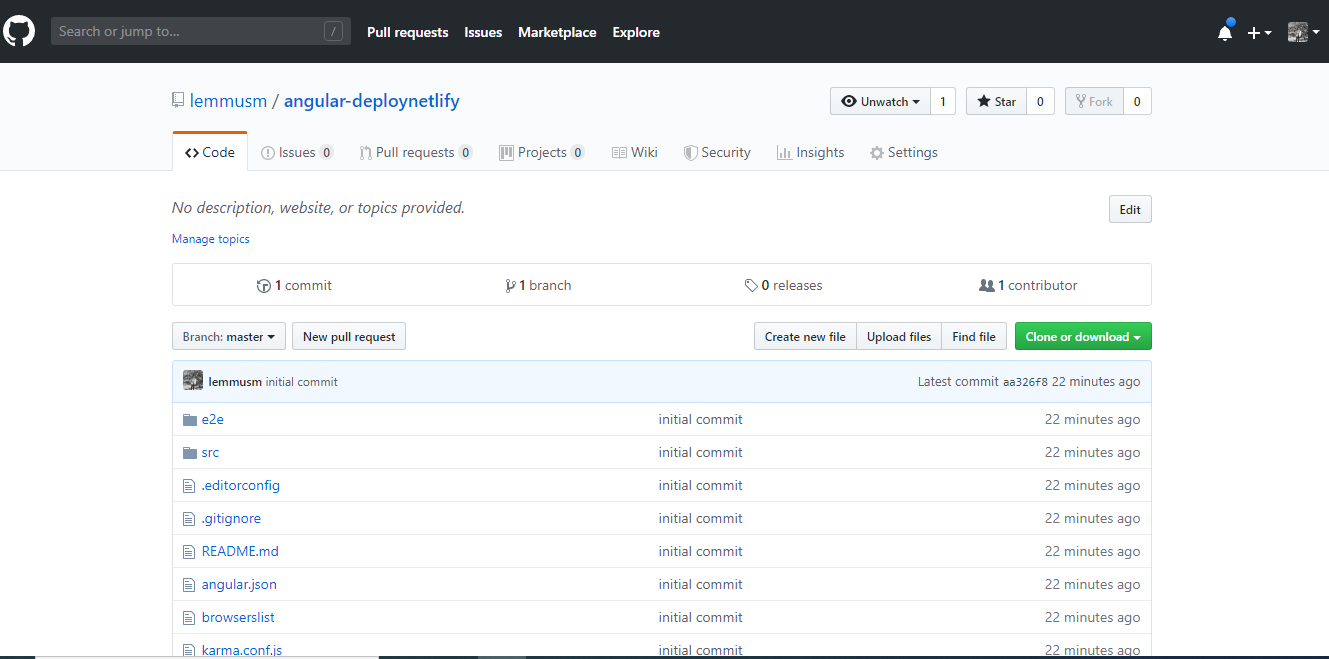Open the Settings tab

tap(904, 152)
